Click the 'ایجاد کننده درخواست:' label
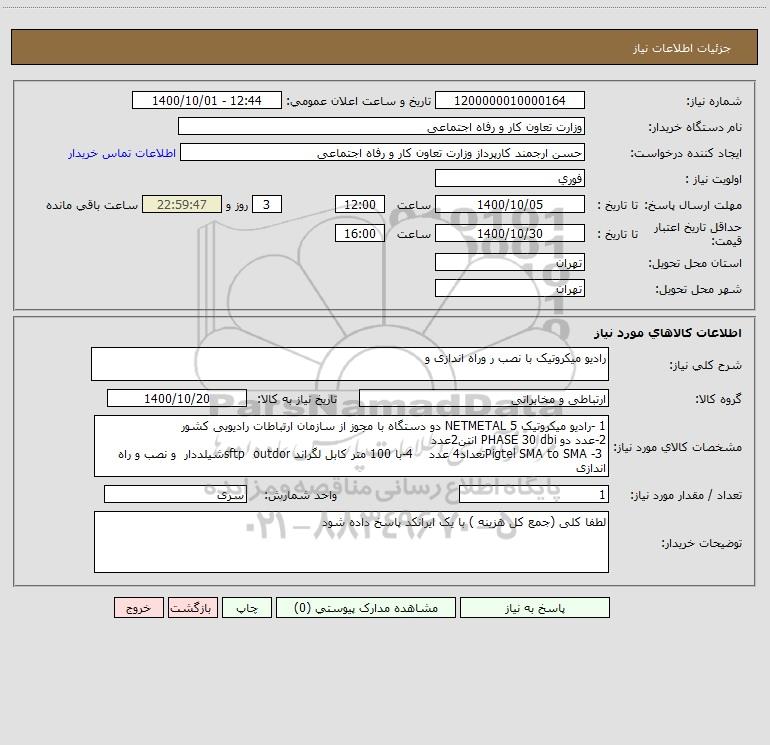The height and width of the screenshot is (745, 770). coord(686,153)
